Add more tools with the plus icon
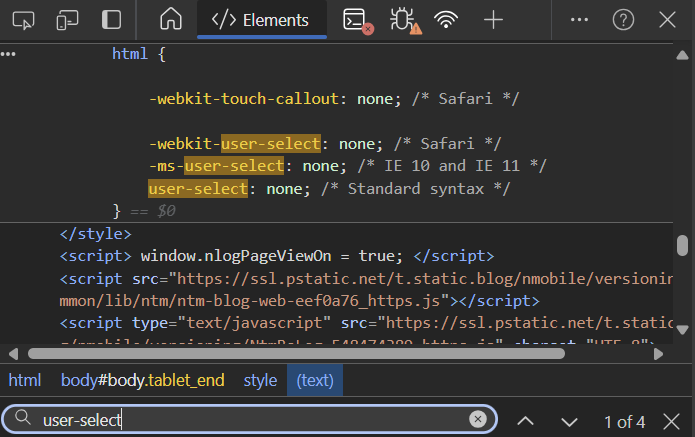This screenshot has width=695, height=437. 493,20
